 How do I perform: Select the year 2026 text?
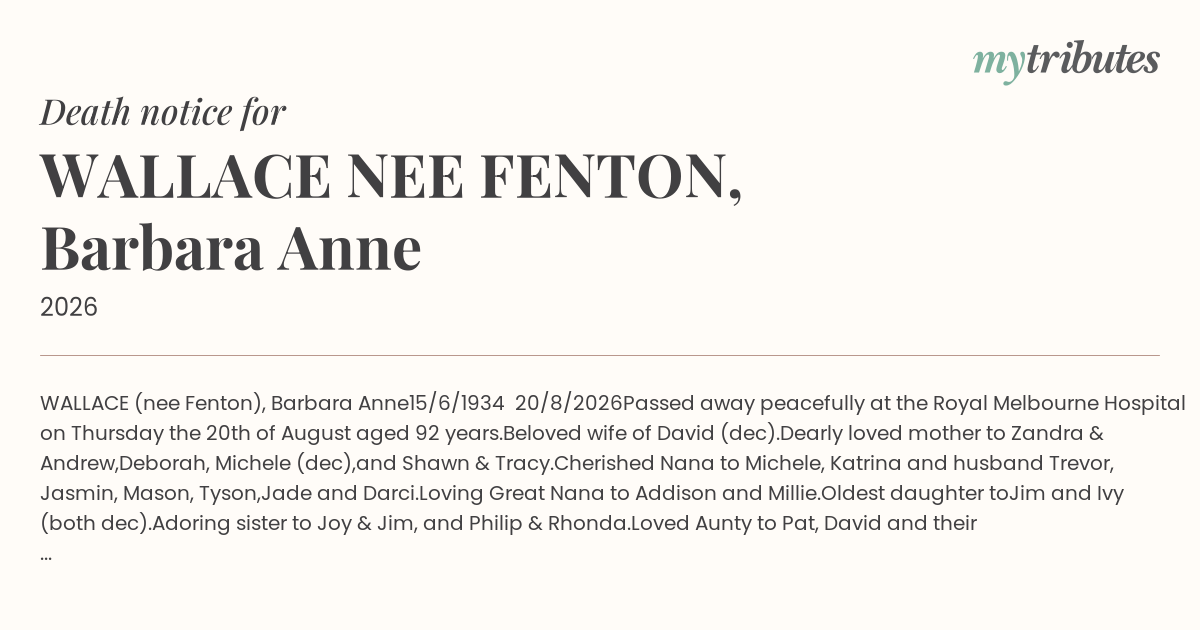(69, 307)
